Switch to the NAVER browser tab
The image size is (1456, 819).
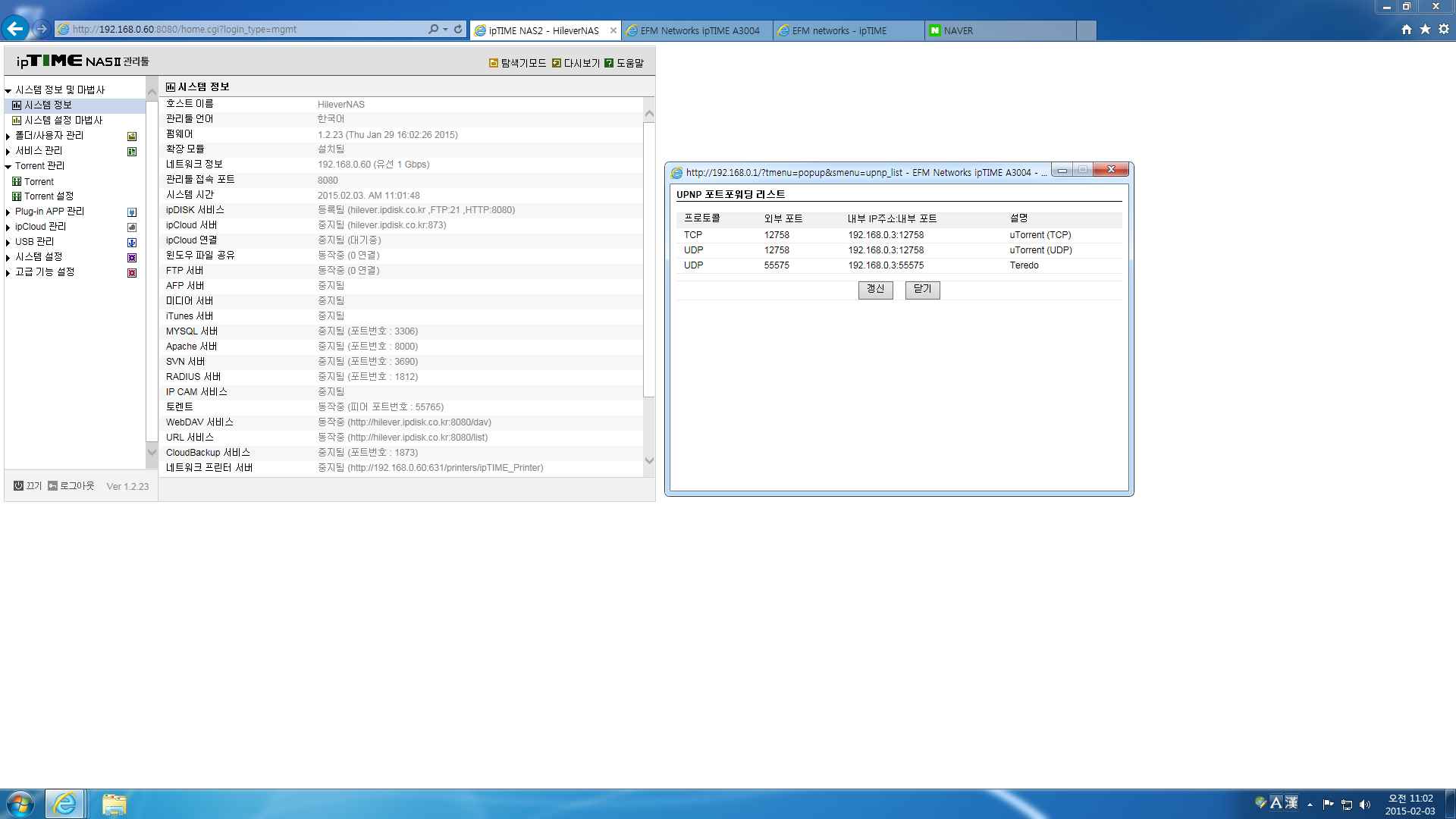pos(999,30)
